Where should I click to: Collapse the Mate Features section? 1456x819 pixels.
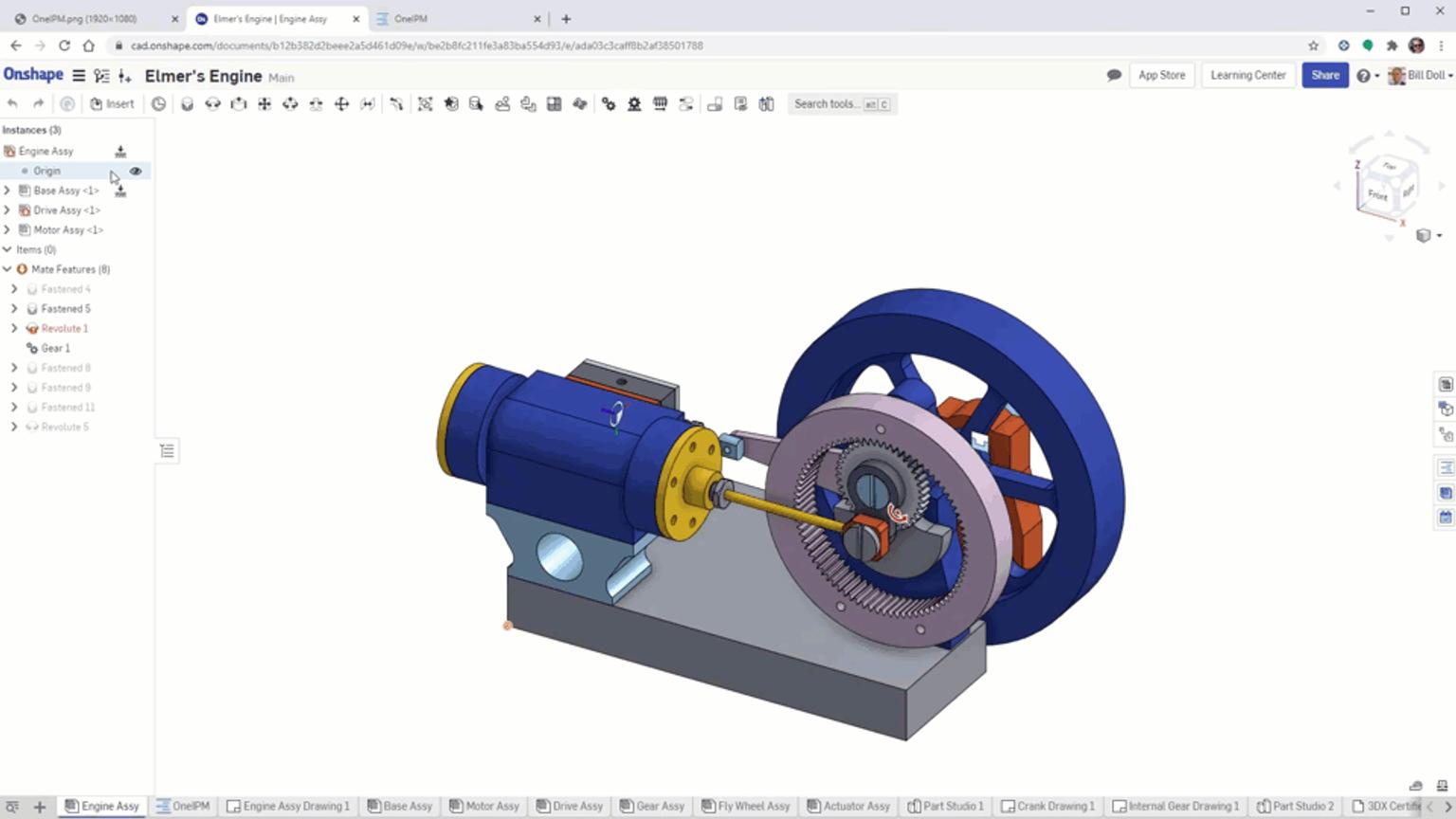8,269
